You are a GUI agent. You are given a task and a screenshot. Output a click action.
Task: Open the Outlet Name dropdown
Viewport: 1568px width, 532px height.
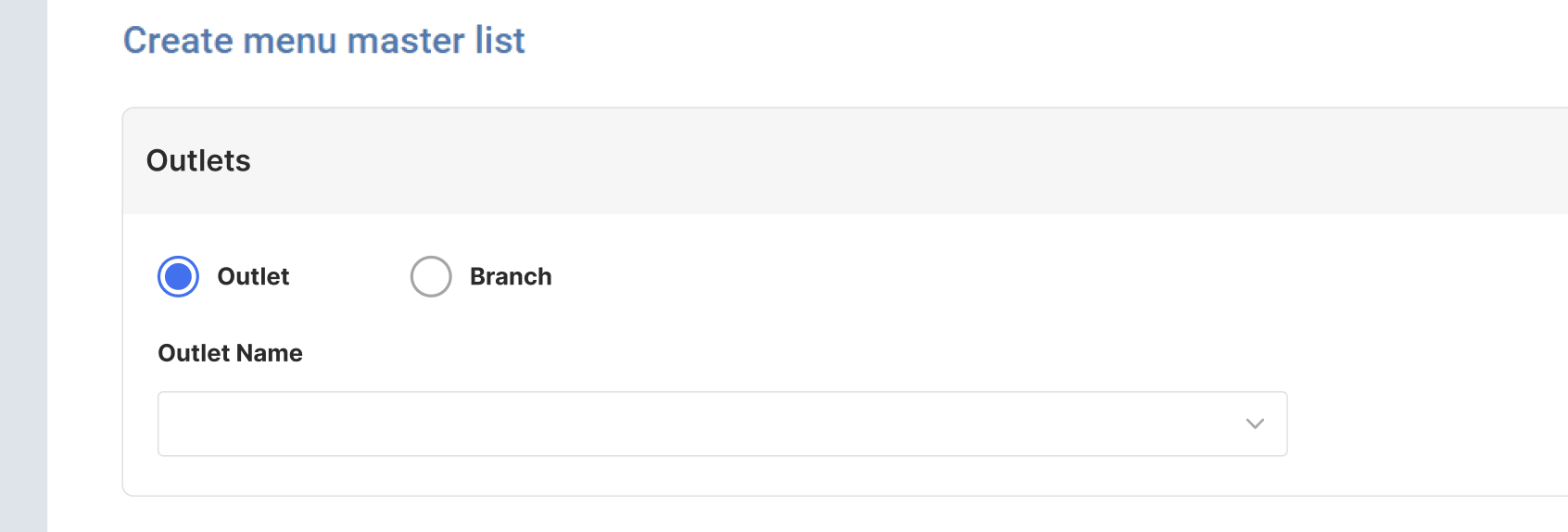722,424
